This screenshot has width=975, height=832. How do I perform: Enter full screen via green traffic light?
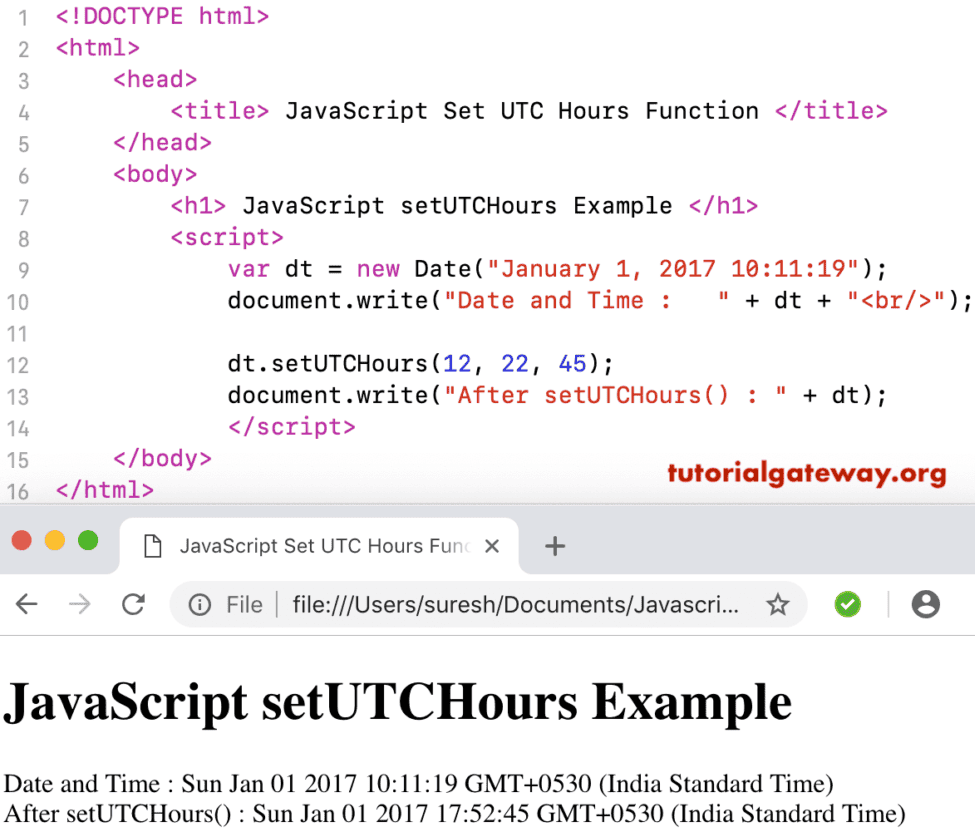pyautogui.click(x=88, y=539)
